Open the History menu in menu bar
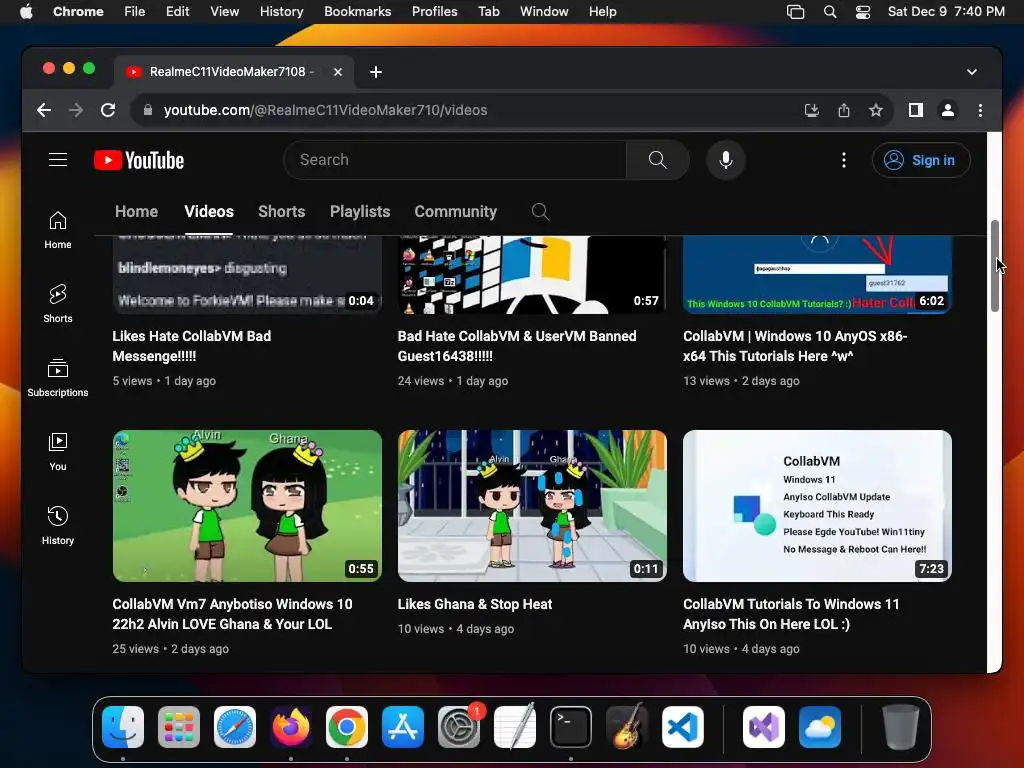Image resolution: width=1024 pixels, height=768 pixels. 281,12
